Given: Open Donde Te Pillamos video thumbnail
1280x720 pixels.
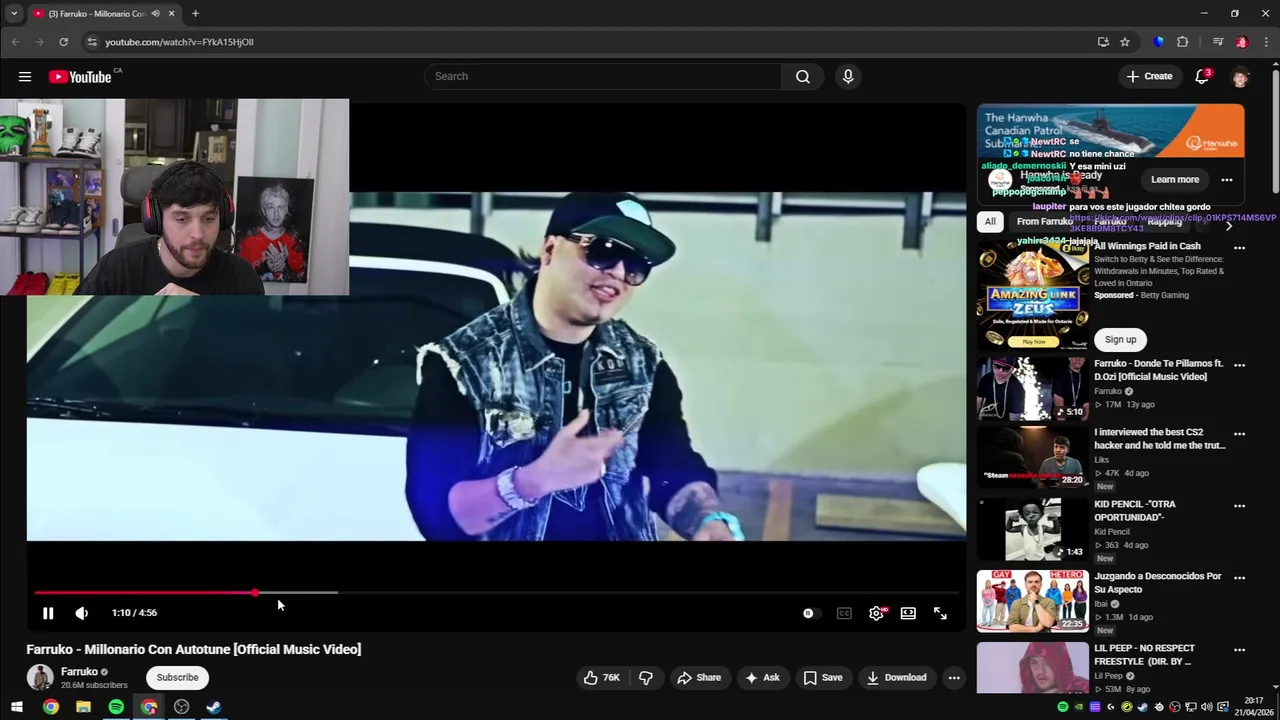Looking at the screenshot, I should pos(1033,388).
